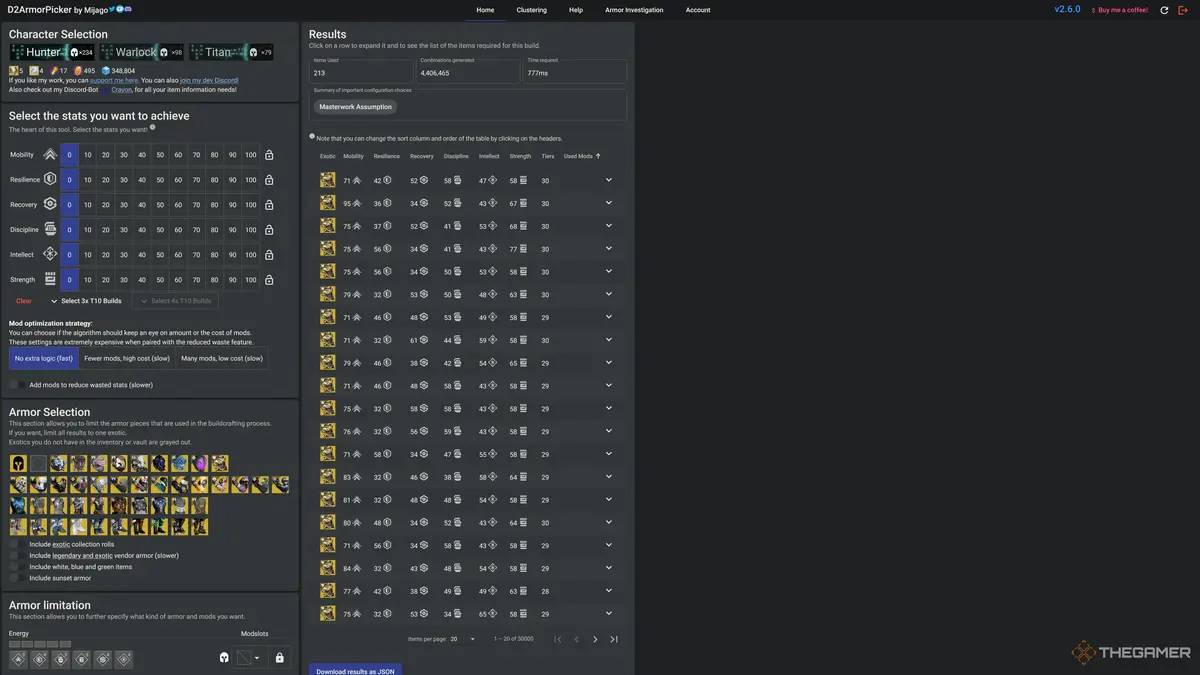Screen dimensions: 1200x675
Task: Lock the Recovery stat with its padlock
Action: pyautogui.click(x=269, y=205)
